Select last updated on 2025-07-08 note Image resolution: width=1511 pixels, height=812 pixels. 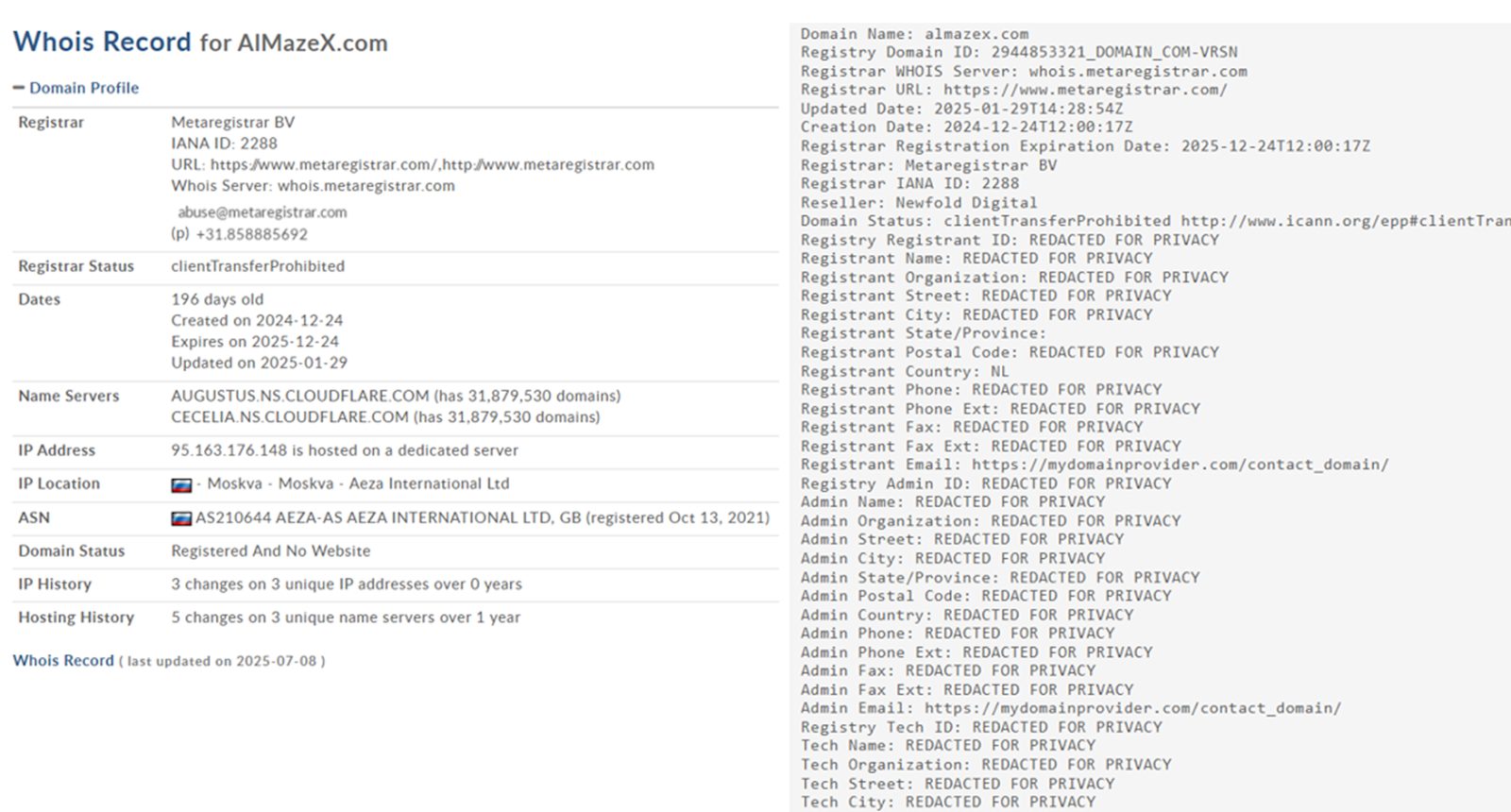(222, 661)
